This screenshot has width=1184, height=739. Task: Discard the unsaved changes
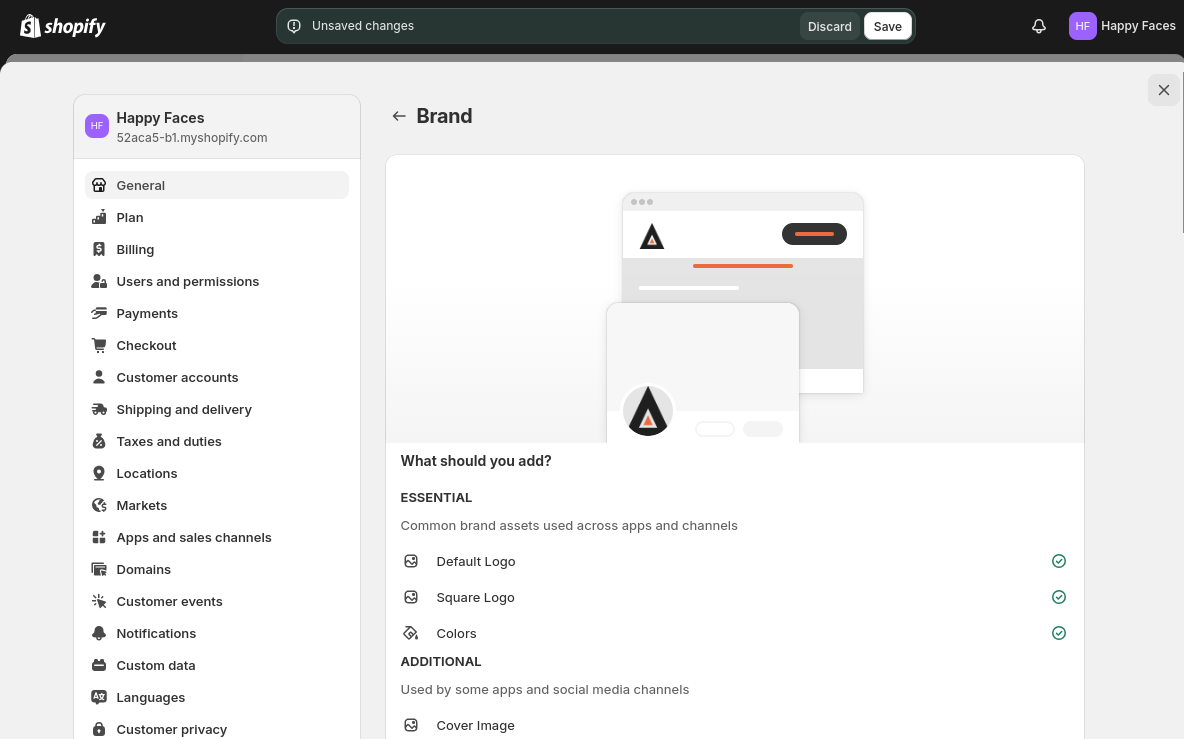tap(829, 26)
